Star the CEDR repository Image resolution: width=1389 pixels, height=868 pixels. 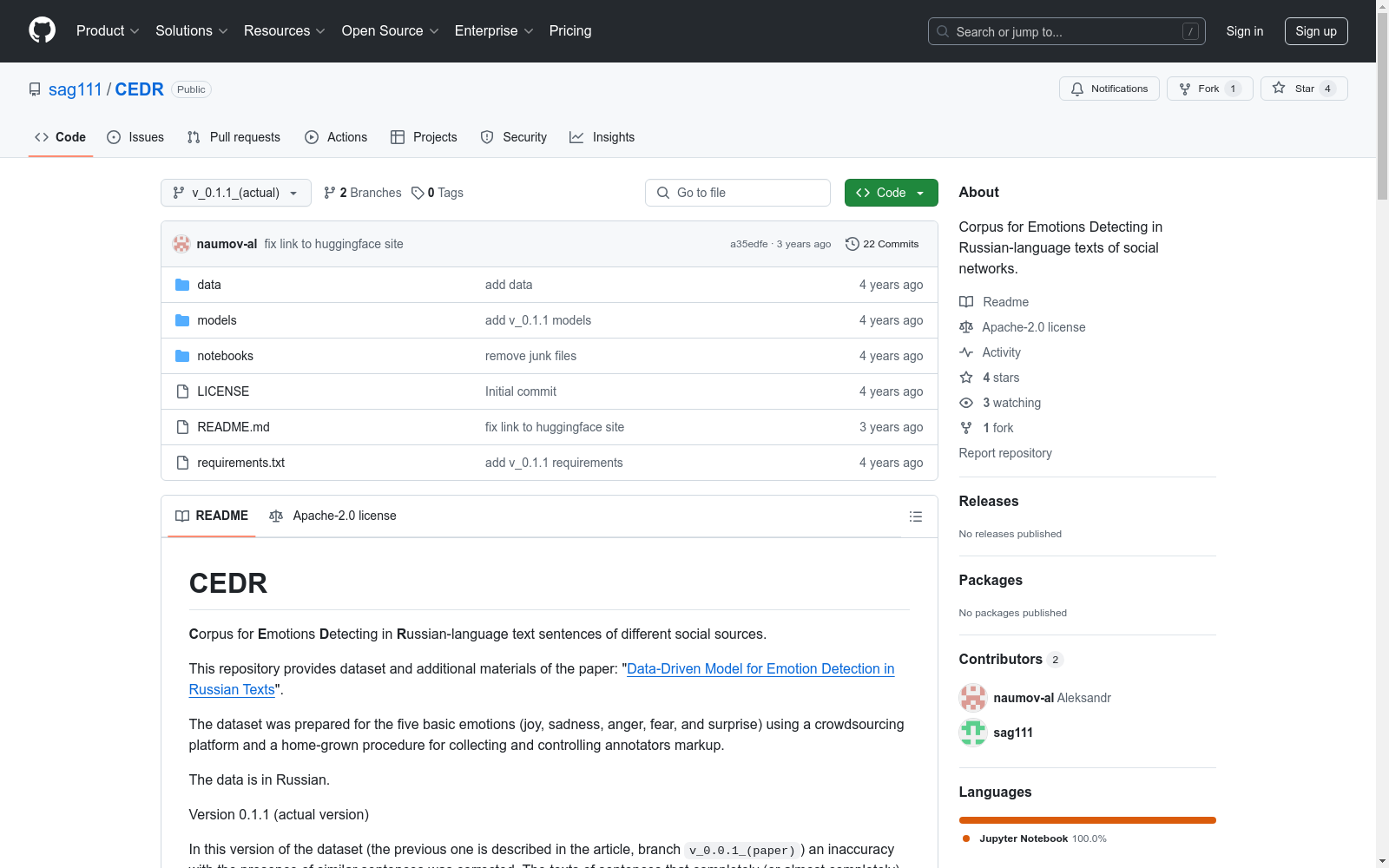[1303, 89]
